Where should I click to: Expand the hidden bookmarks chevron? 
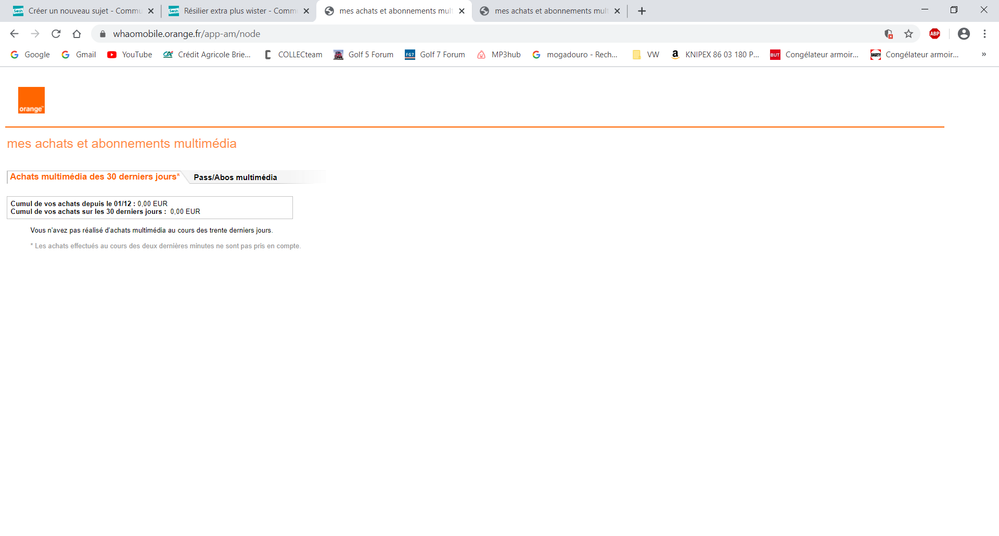pos(984,55)
